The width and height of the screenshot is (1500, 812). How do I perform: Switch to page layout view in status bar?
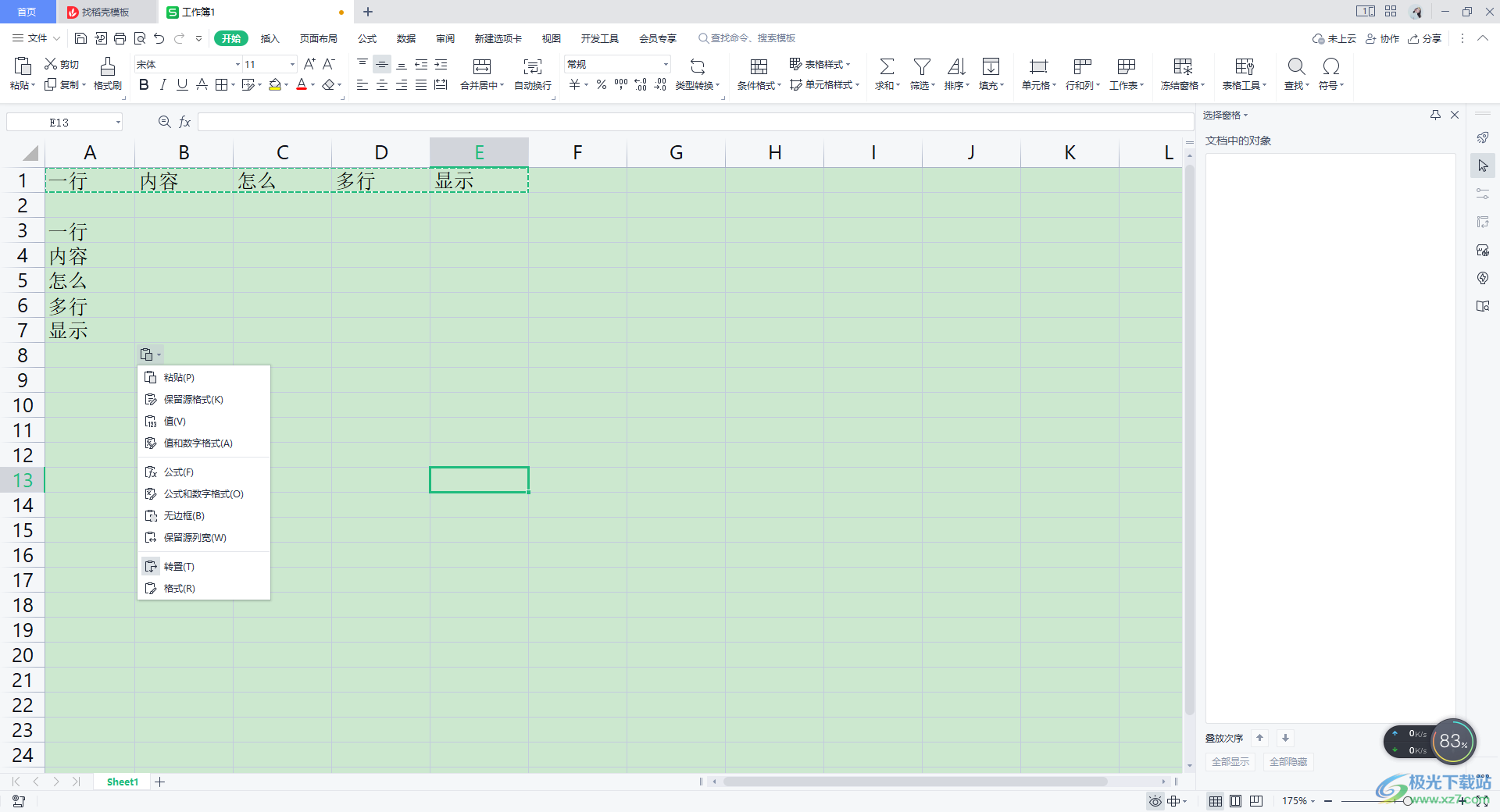pos(1236,801)
